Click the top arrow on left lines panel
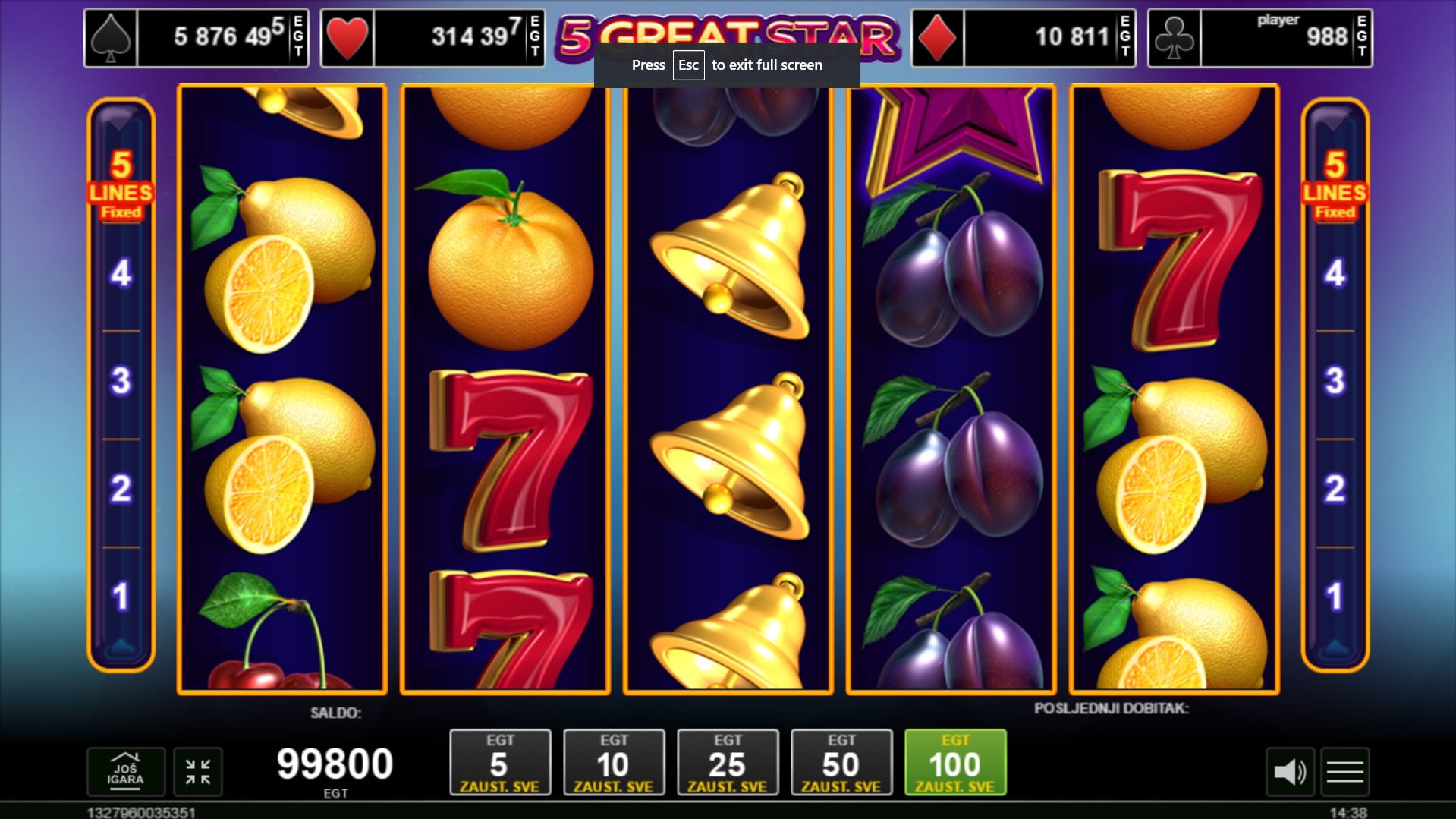This screenshot has height=819, width=1456. pos(120,118)
